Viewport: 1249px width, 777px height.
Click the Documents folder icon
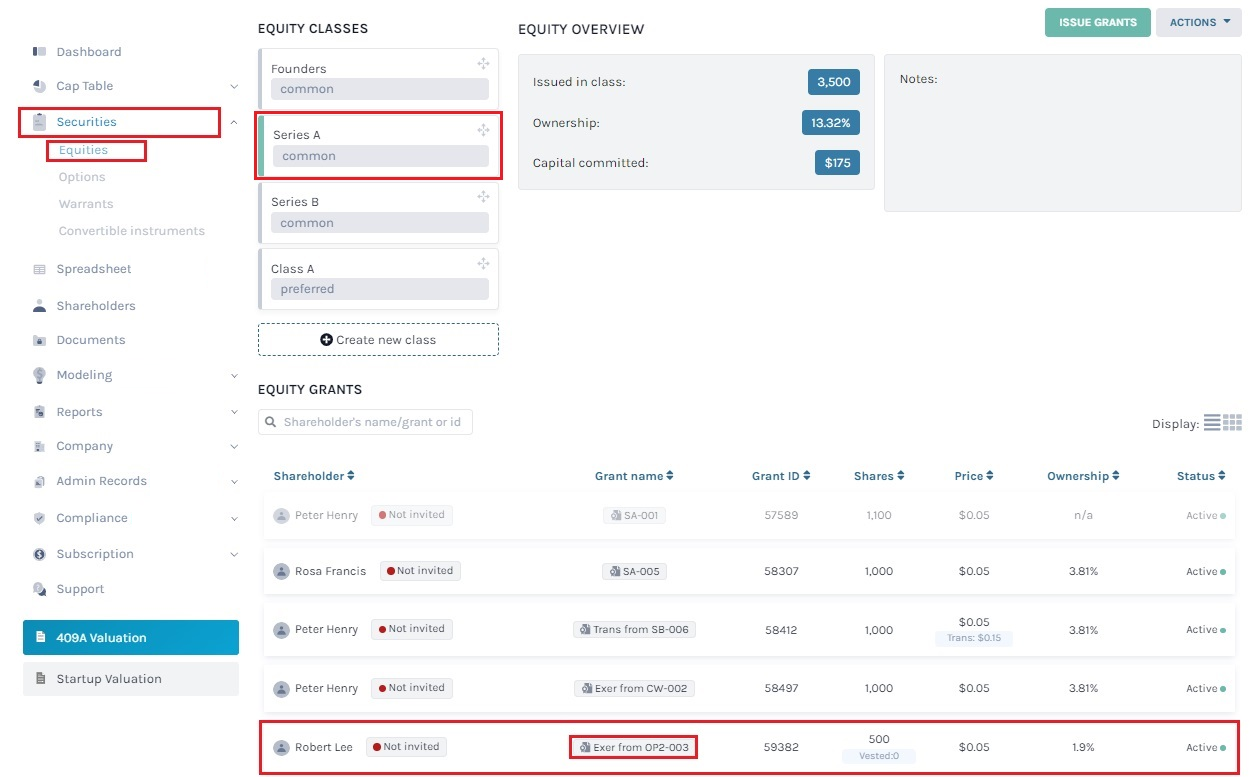coord(39,340)
